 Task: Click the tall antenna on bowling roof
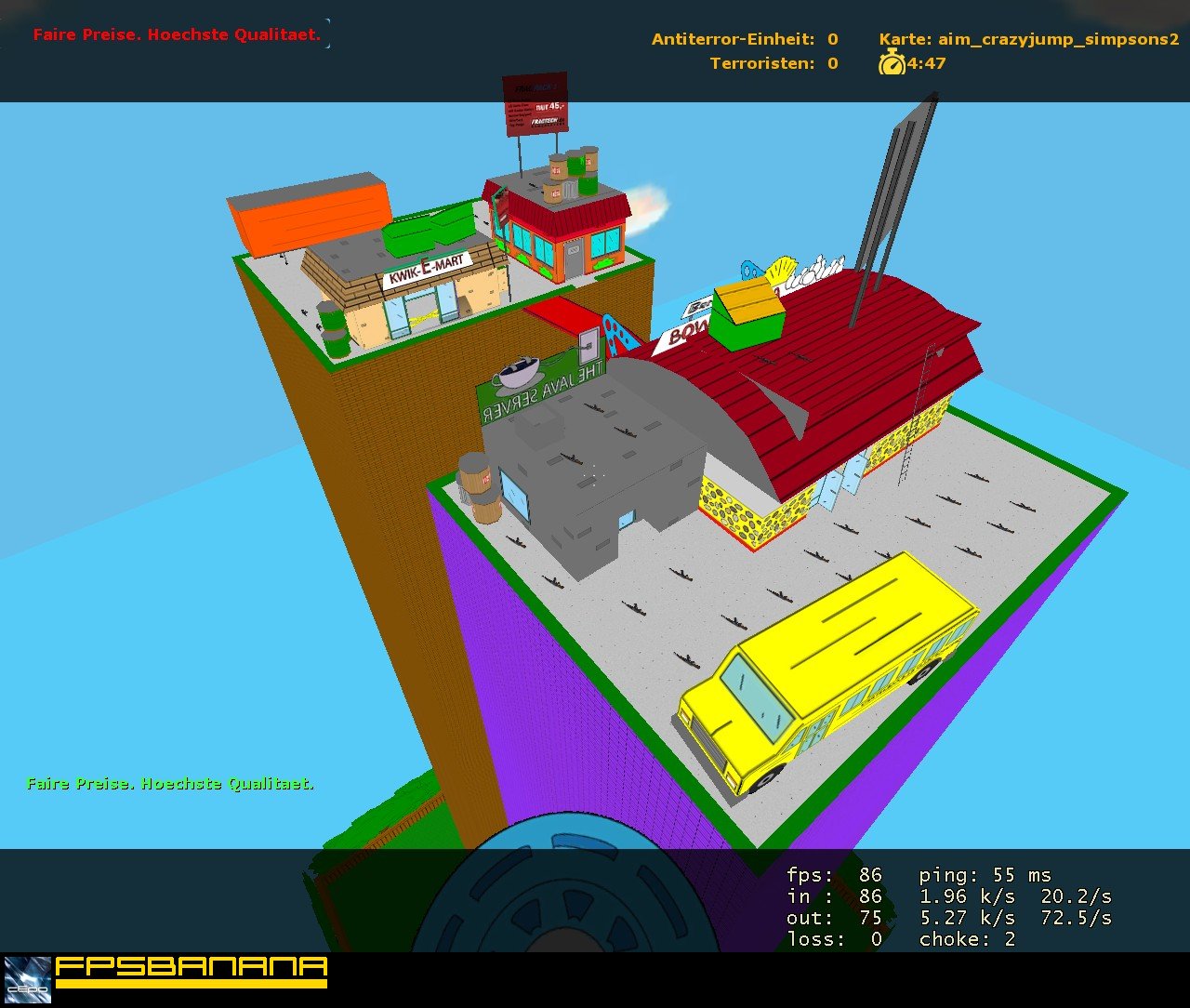click(891, 209)
